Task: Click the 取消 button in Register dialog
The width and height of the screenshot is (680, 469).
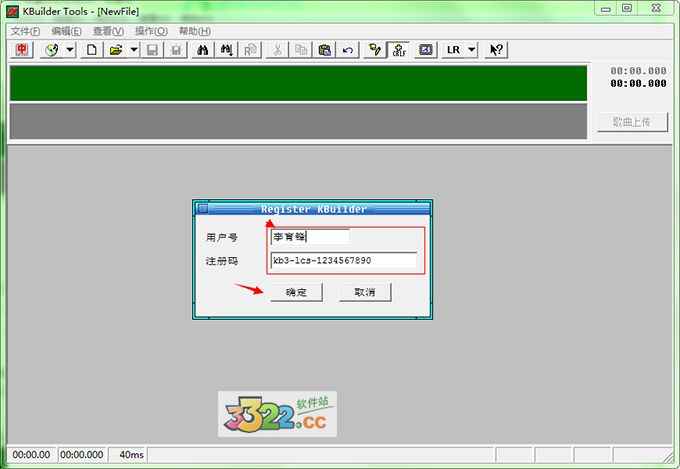Action: (x=365, y=292)
